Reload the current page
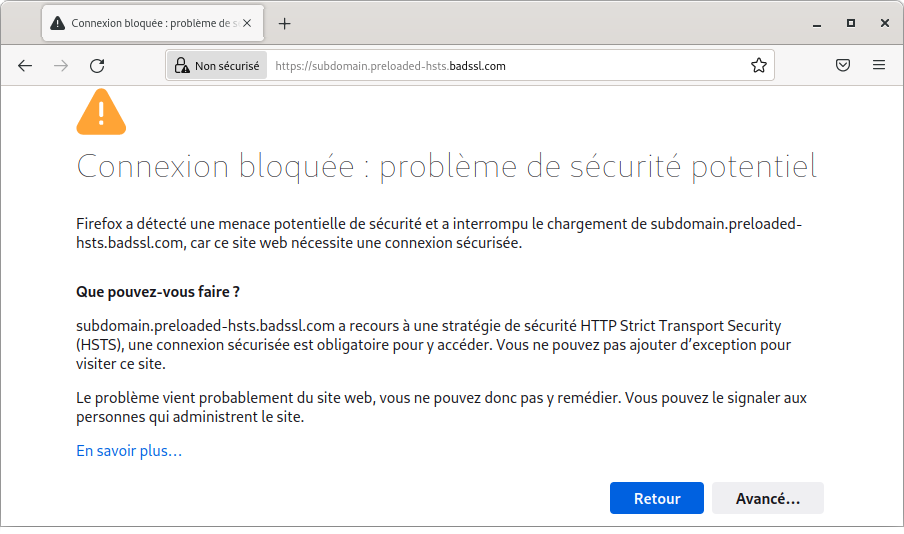 (x=97, y=66)
